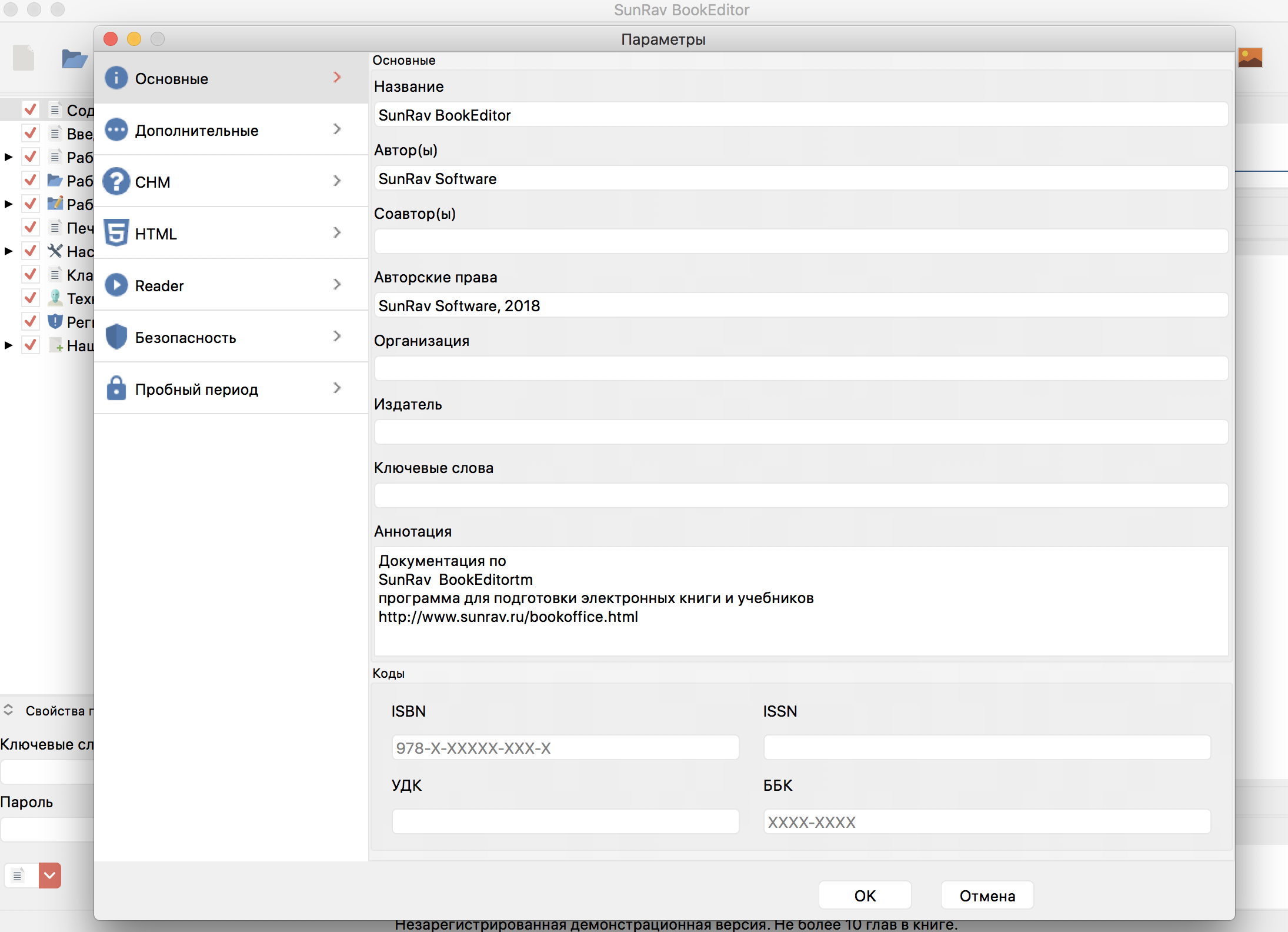Open the red dropdown arrow at bottom left

coord(50,876)
